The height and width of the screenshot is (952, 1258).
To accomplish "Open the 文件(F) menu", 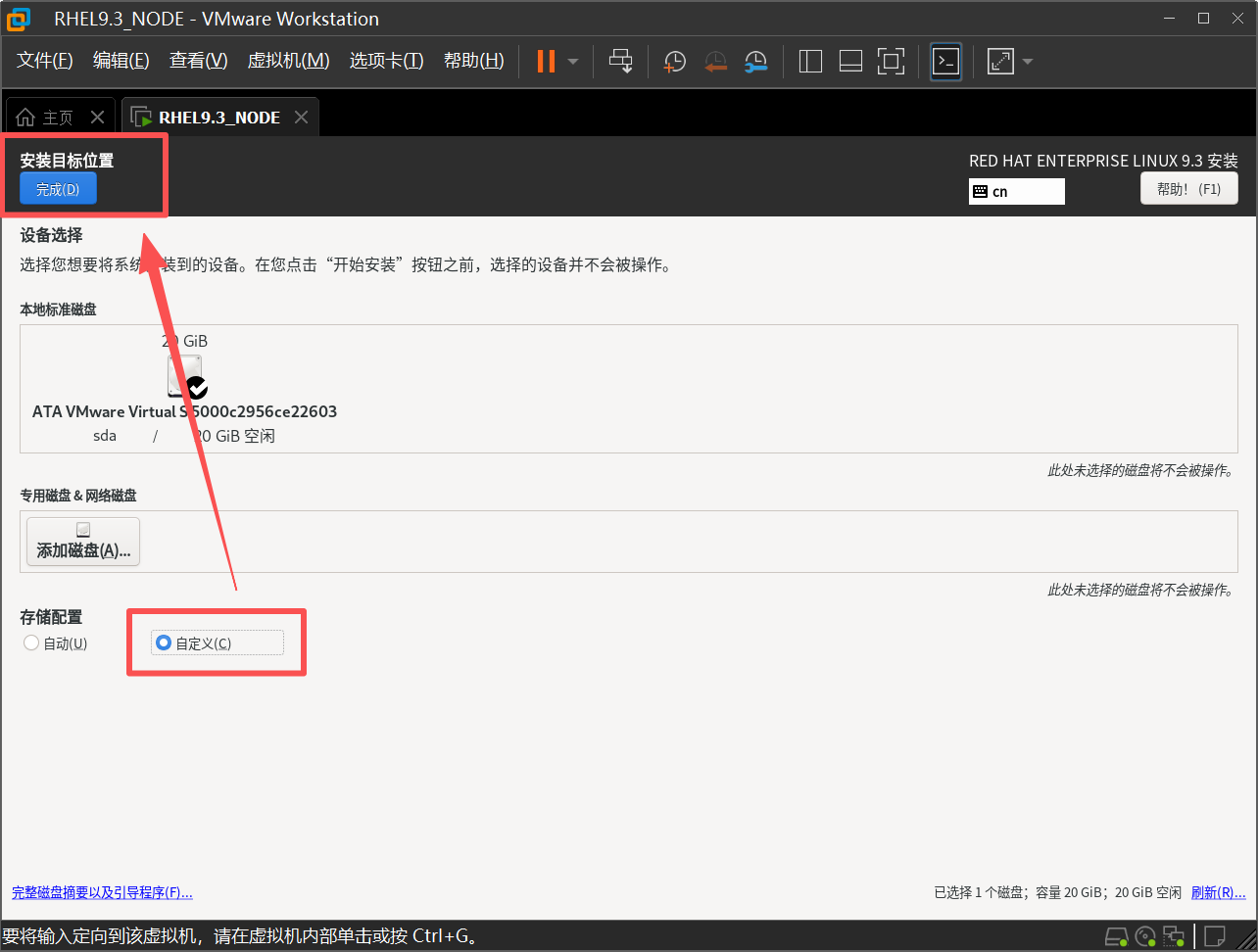I will tap(45, 61).
